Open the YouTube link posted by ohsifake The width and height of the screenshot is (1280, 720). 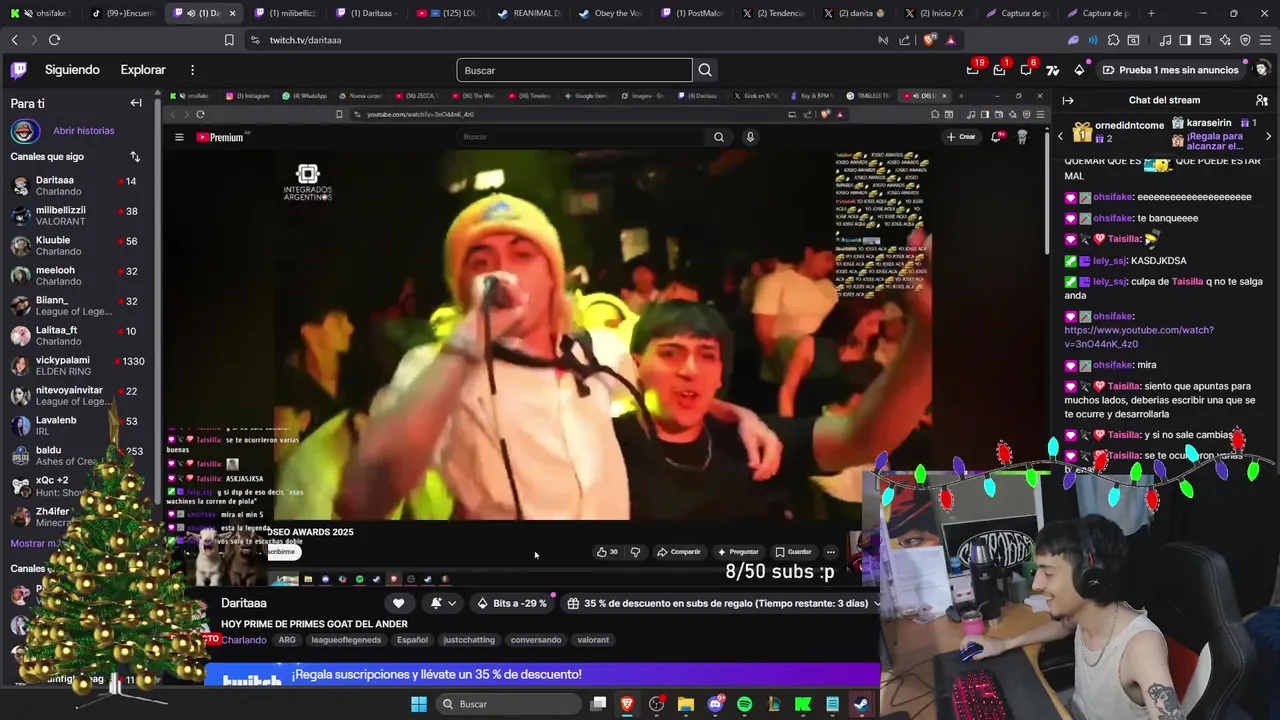[x=1139, y=337]
